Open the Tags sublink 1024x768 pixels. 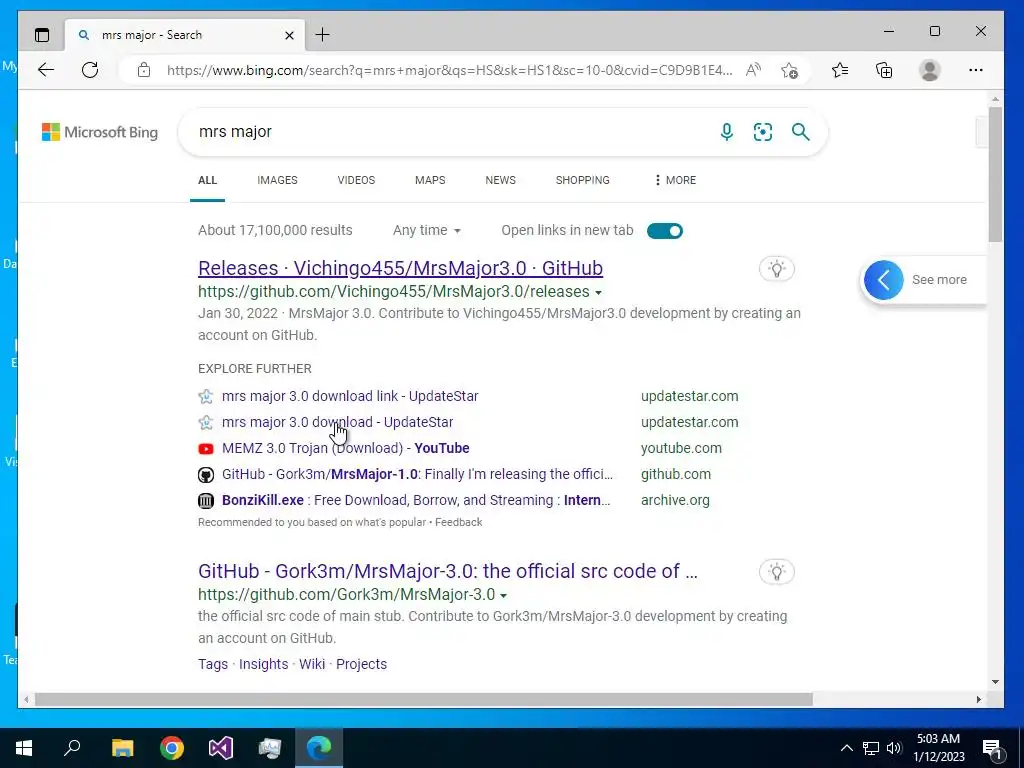[x=213, y=664]
